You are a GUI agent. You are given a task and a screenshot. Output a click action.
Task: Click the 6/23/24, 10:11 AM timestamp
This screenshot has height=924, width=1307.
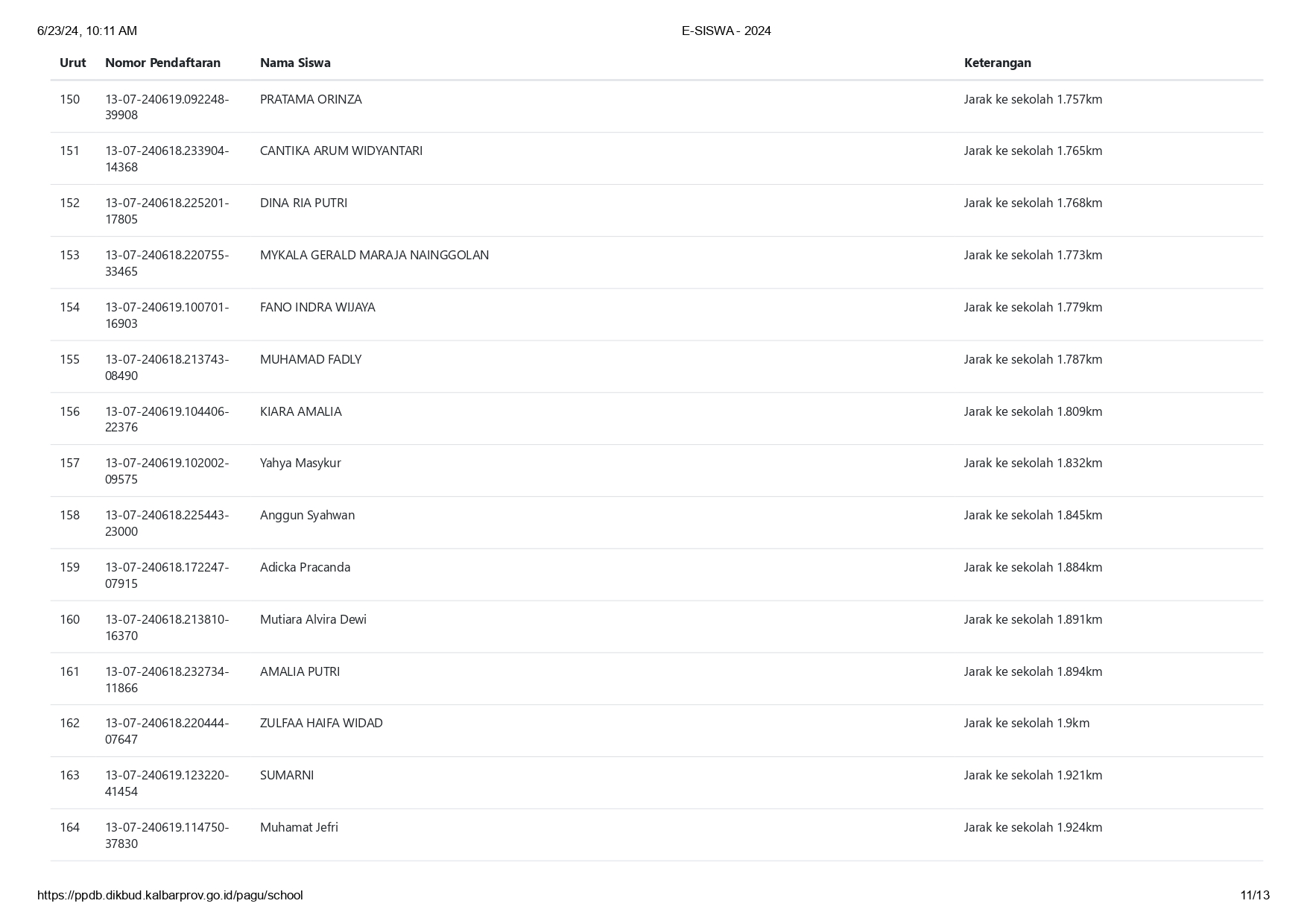pos(87,31)
